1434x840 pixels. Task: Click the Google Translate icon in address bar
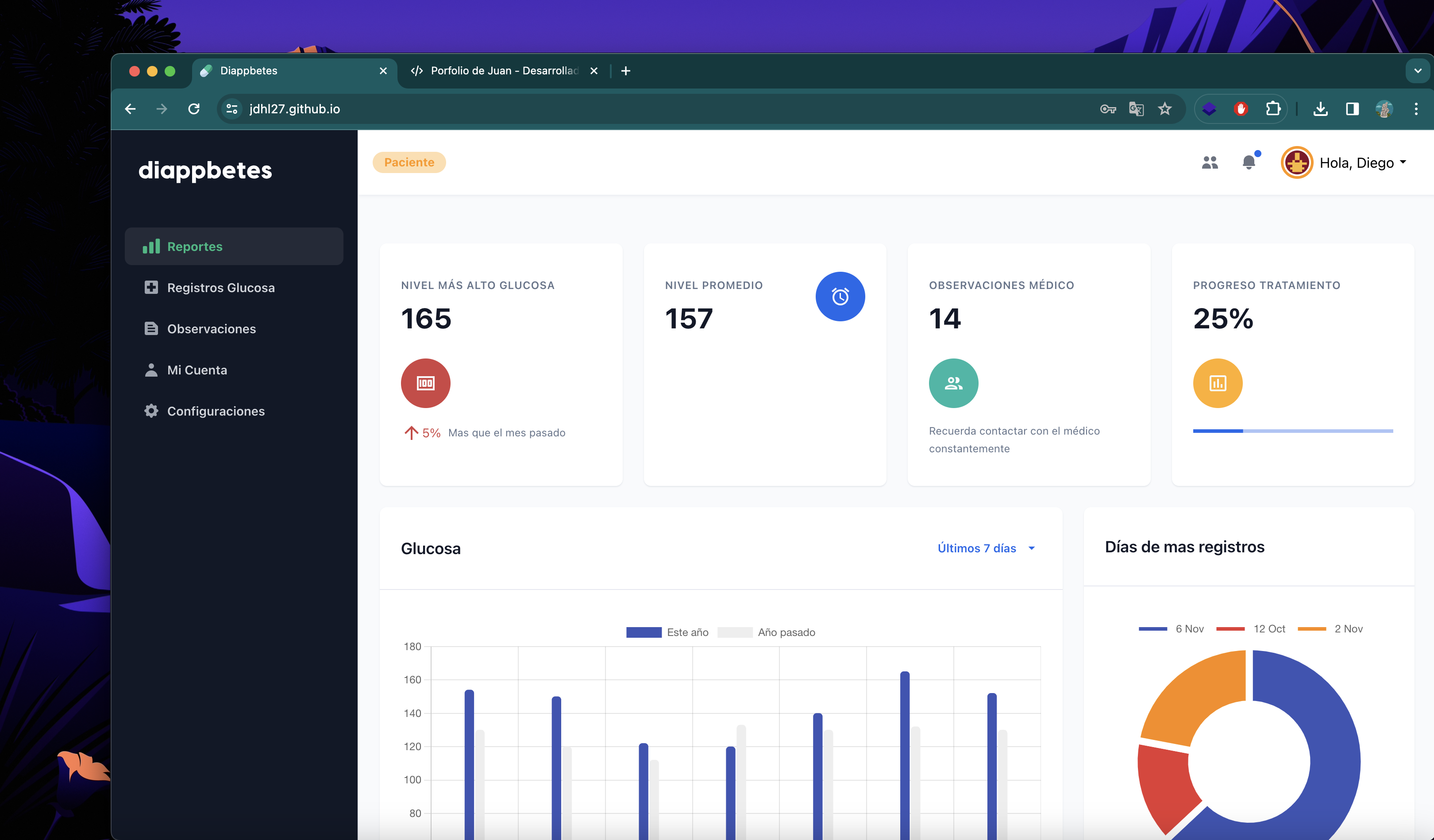(1136, 109)
